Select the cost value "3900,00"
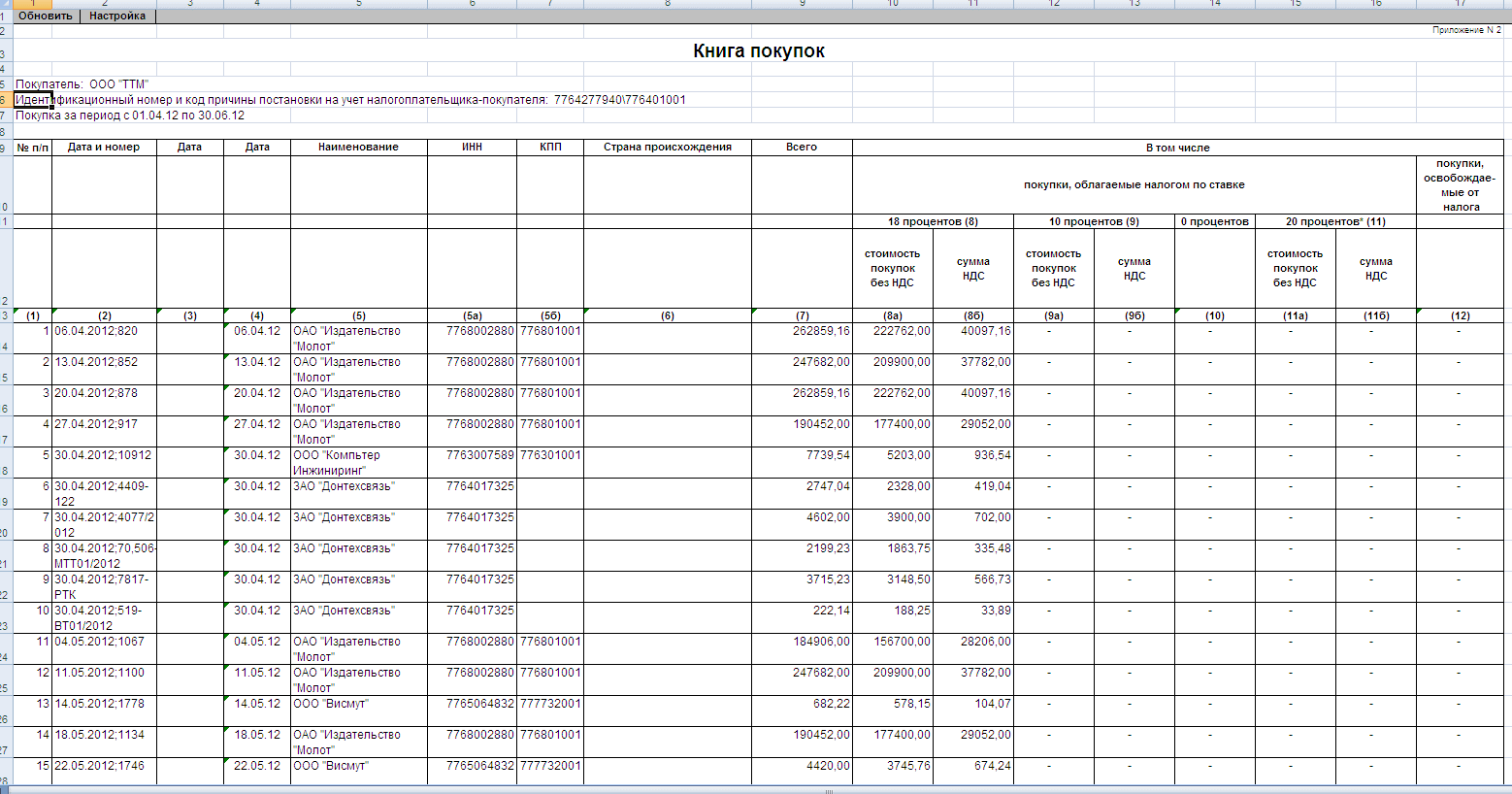Screen dimensions: 1512x794 coord(893,525)
